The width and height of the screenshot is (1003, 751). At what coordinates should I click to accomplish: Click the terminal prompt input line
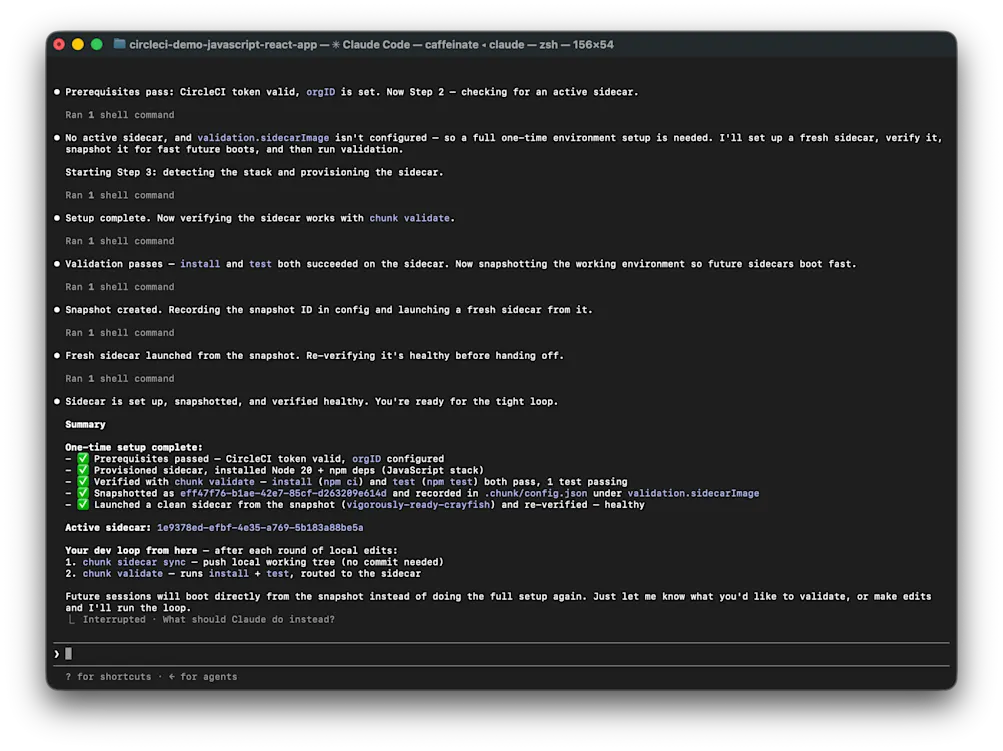(x=501, y=654)
